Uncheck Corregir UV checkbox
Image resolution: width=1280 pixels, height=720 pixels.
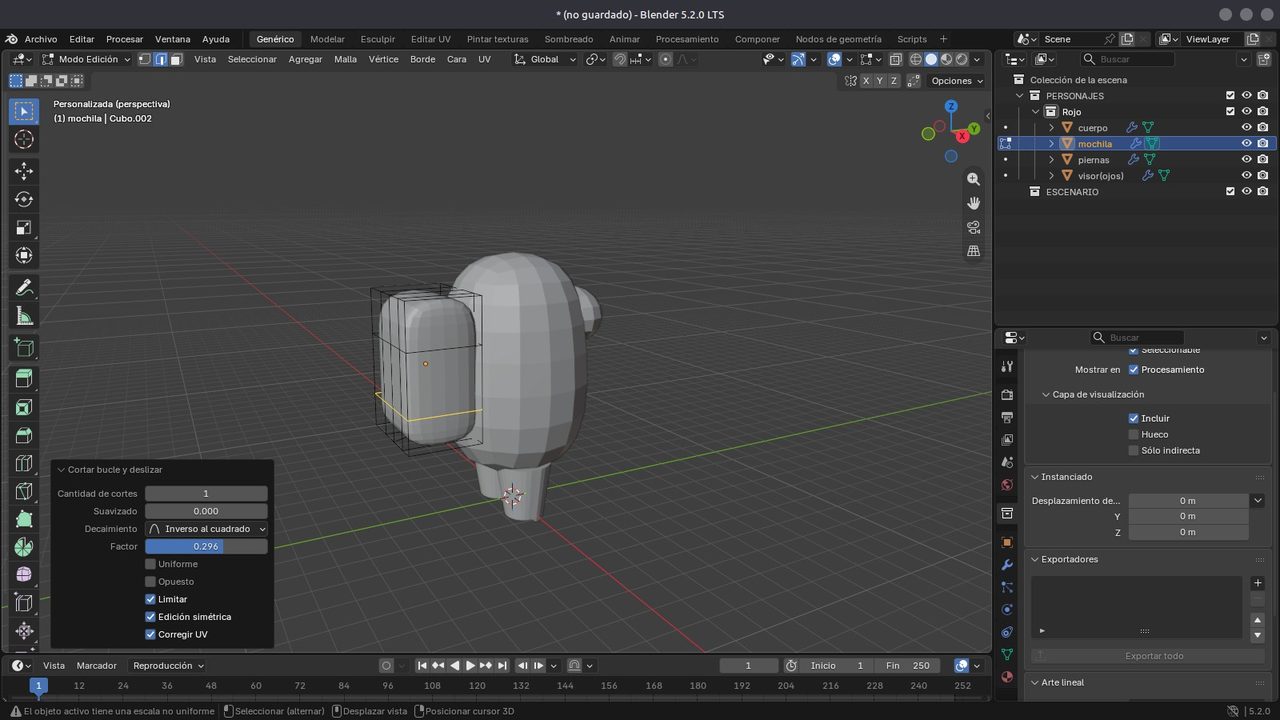tap(151, 634)
